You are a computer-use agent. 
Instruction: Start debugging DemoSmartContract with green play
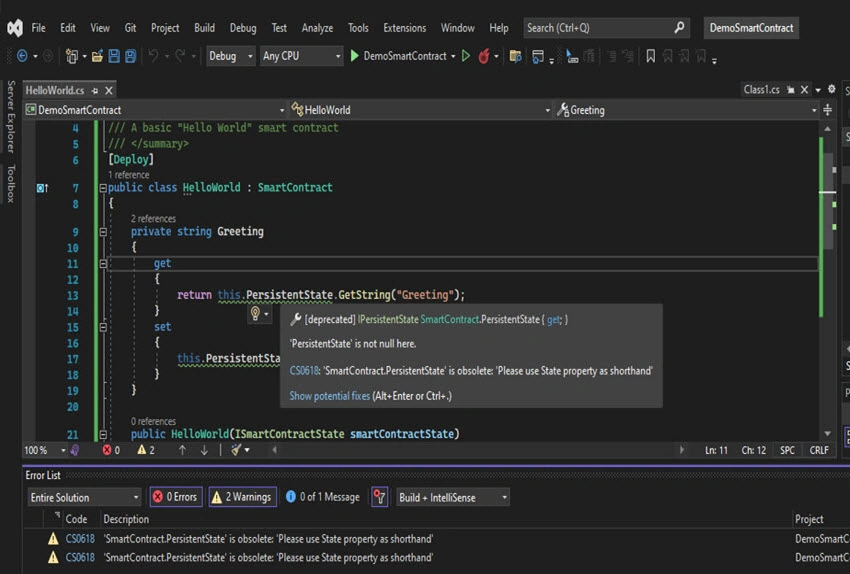click(x=355, y=56)
